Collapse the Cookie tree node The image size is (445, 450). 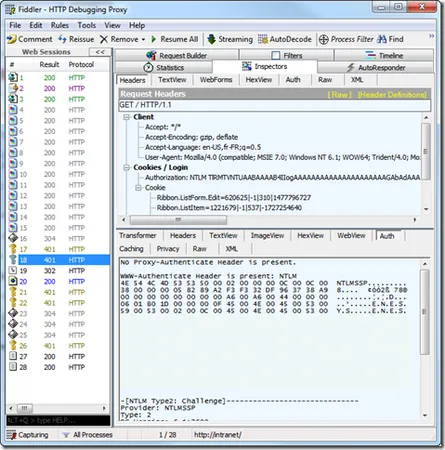[138, 188]
